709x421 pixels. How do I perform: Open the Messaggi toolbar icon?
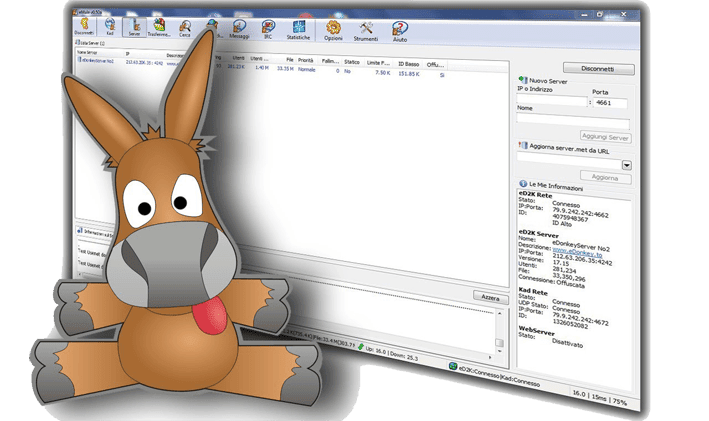click(239, 30)
